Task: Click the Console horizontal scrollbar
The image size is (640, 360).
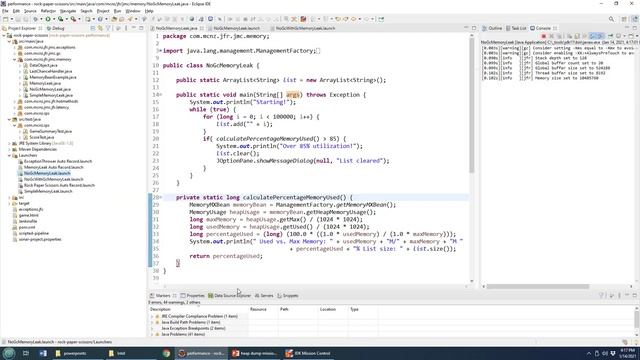Action: [x=538, y=287]
